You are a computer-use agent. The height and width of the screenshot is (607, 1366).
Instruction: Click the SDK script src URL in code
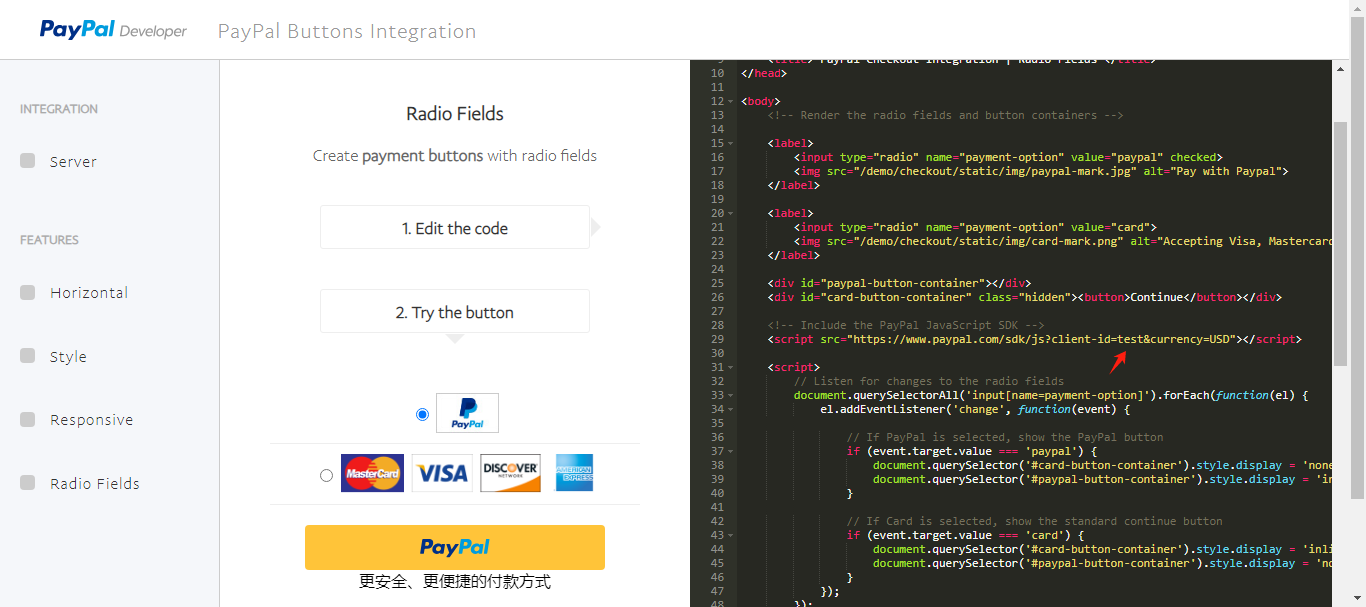(x=1043, y=339)
